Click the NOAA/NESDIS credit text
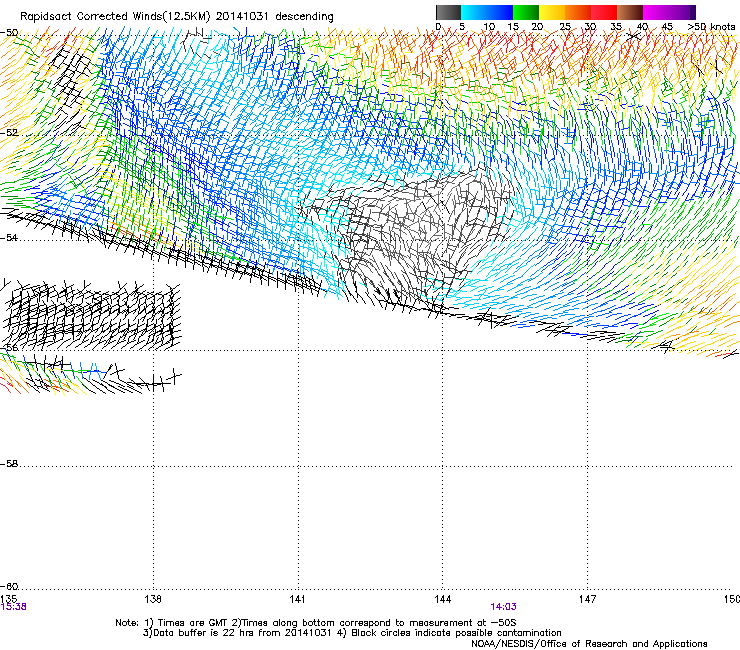The height and width of the screenshot is (650, 740). [589, 643]
